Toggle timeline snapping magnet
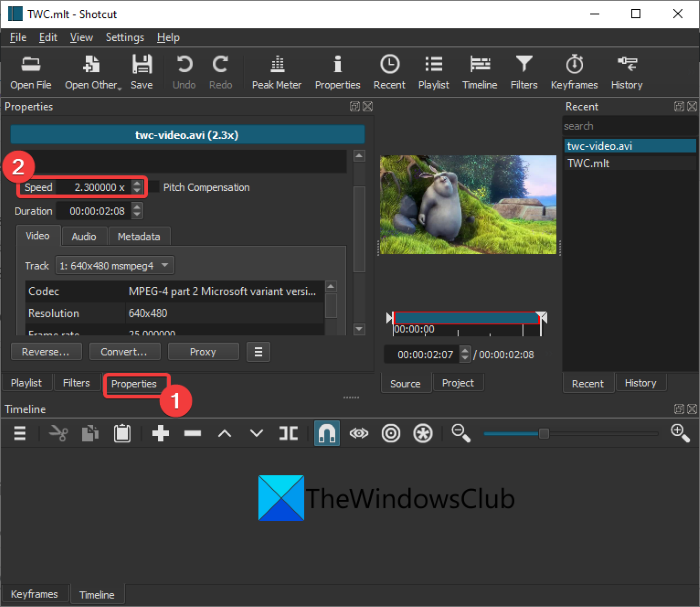Screen dimensions: 700x607 tap(327, 433)
